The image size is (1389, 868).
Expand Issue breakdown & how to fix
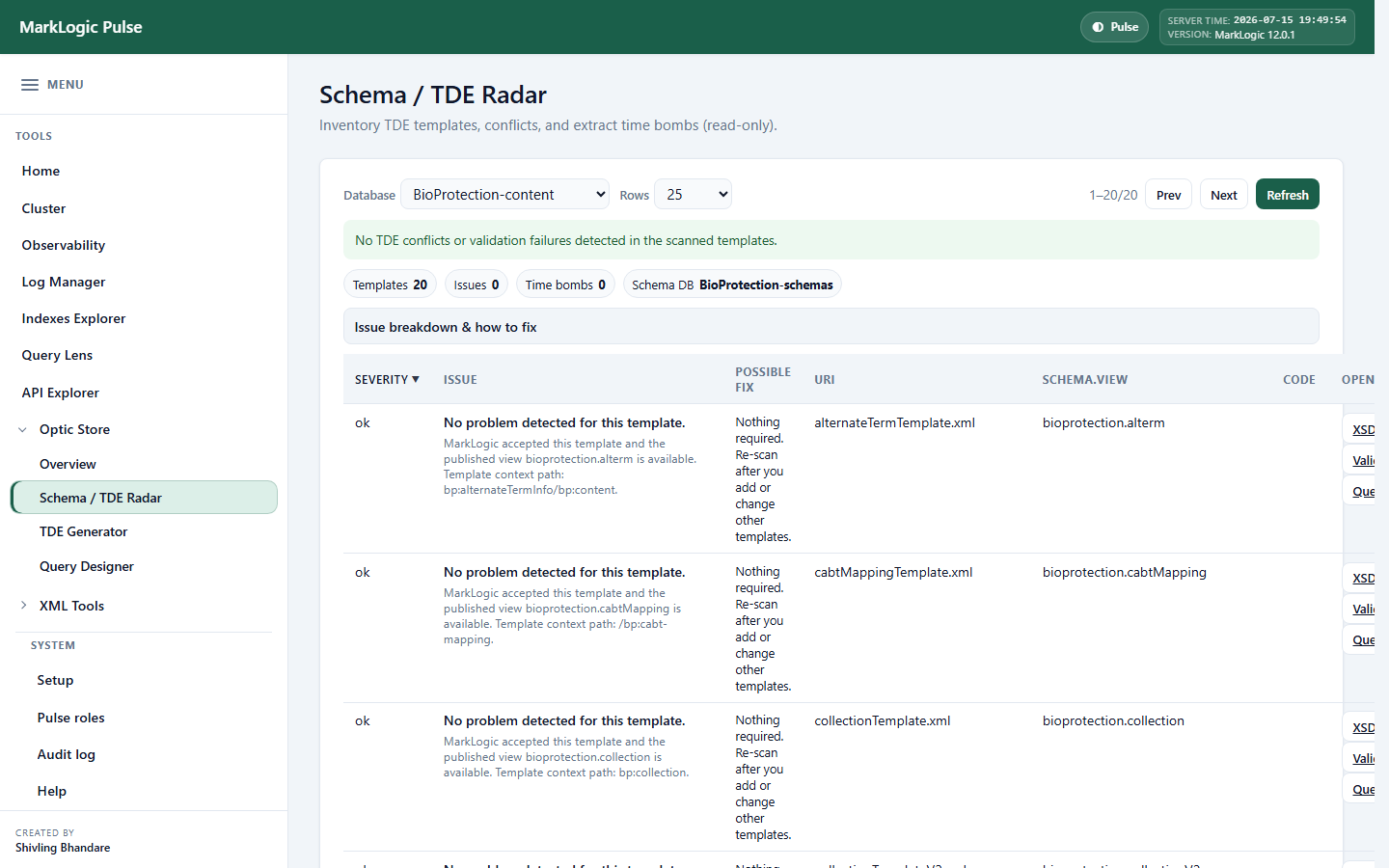click(831, 326)
